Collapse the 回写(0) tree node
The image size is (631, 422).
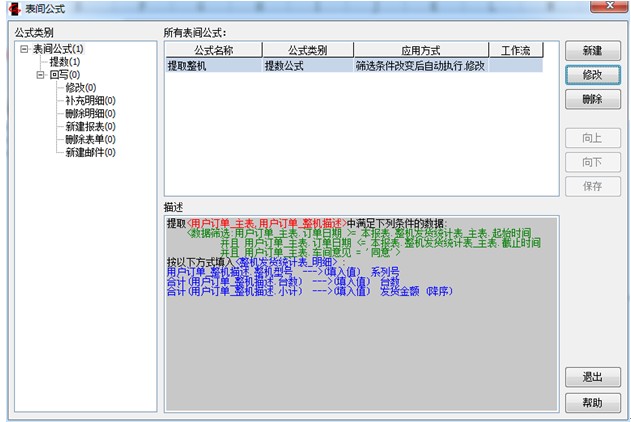(40, 74)
